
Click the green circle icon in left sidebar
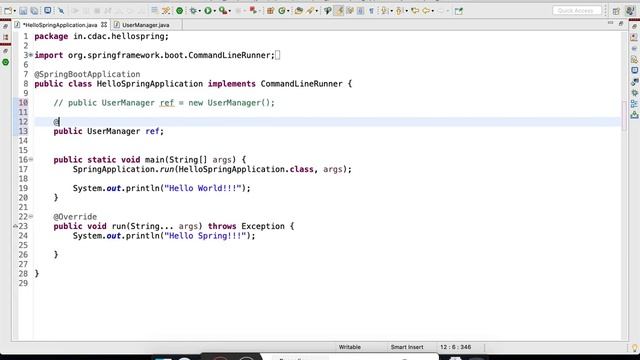tap(5, 62)
